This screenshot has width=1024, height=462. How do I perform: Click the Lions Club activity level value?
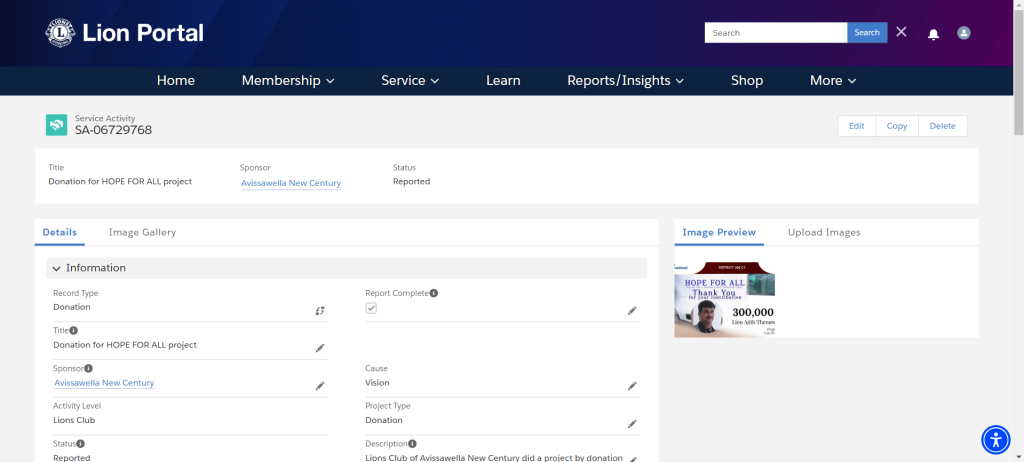click(x=74, y=420)
